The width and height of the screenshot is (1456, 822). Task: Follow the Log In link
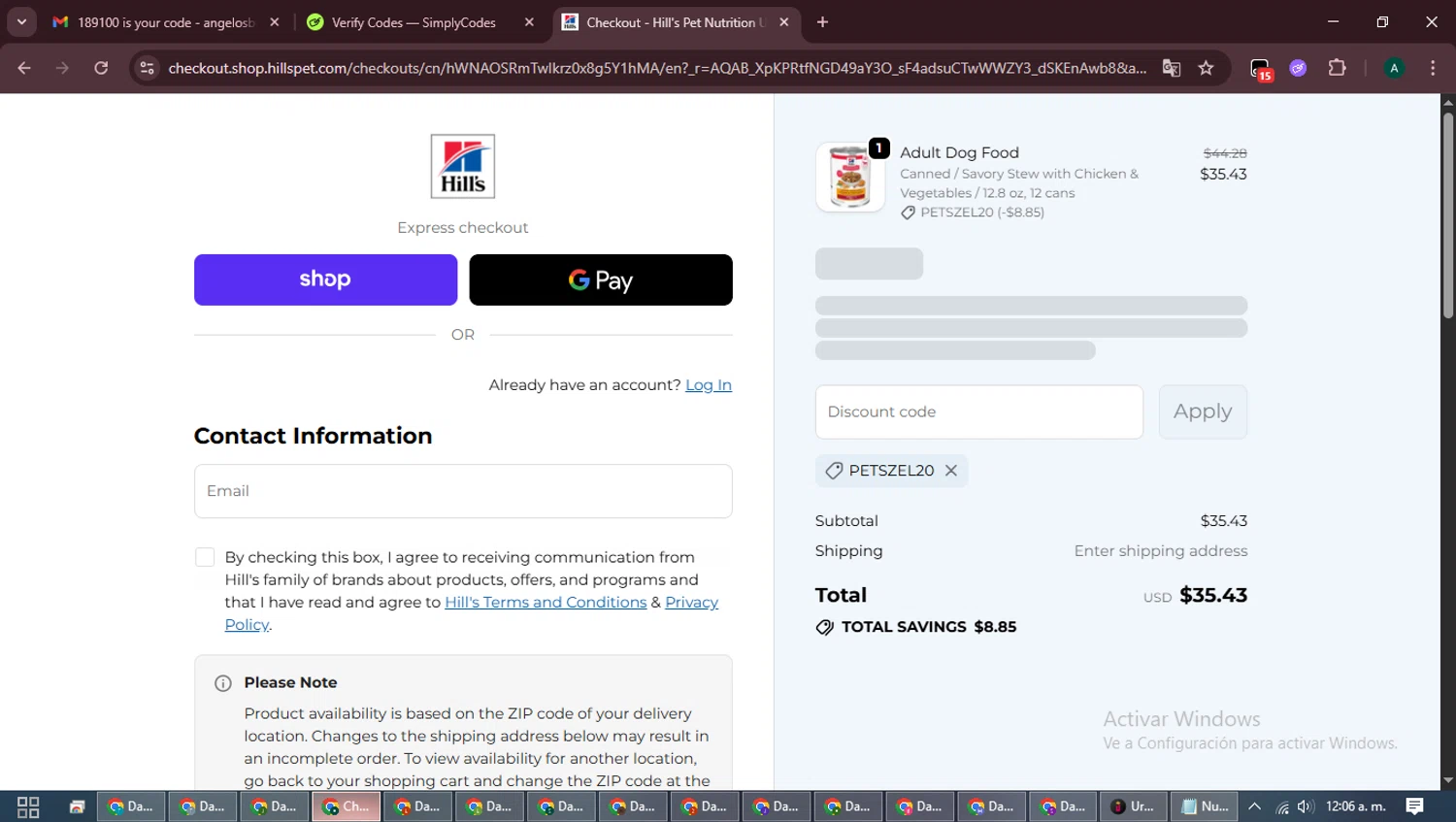[709, 385]
